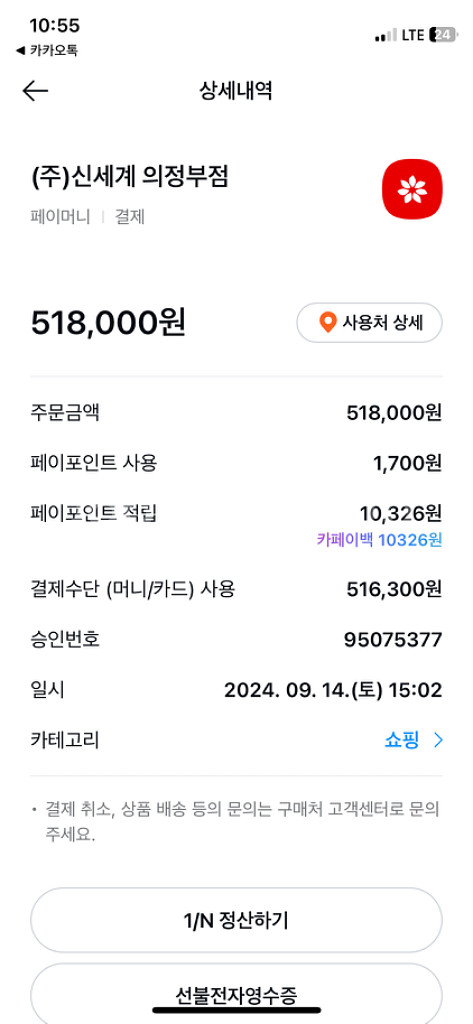Tap the total amount 518,000원
The image size is (473, 1024).
tap(108, 322)
